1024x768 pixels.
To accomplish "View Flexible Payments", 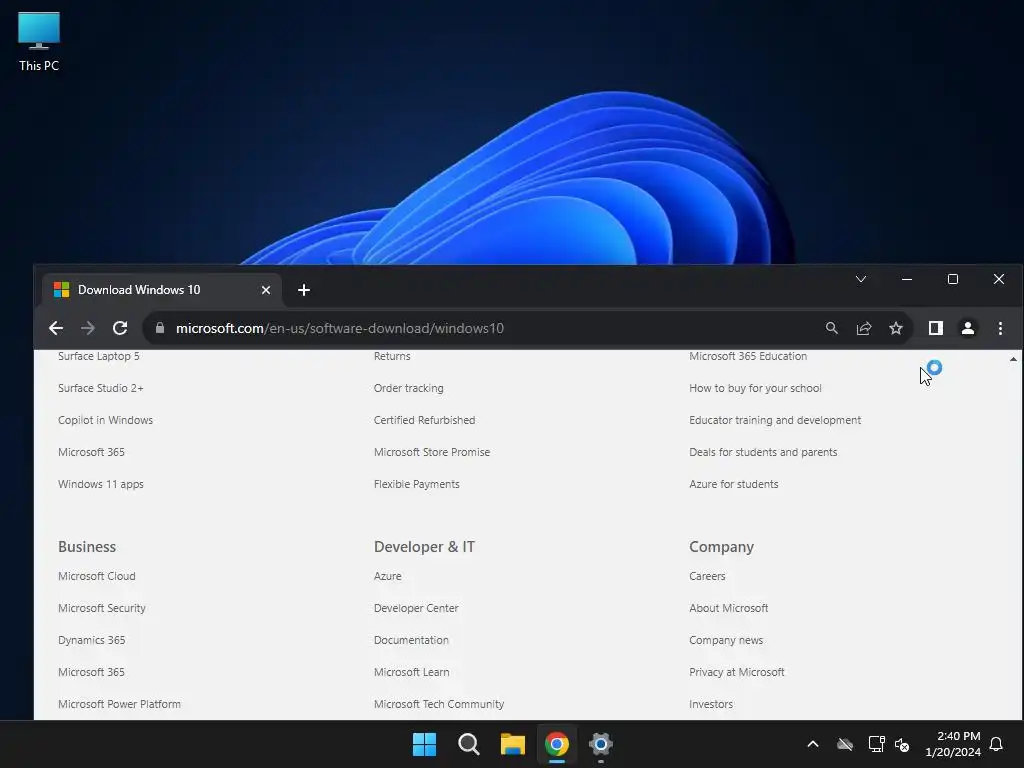I will (417, 484).
